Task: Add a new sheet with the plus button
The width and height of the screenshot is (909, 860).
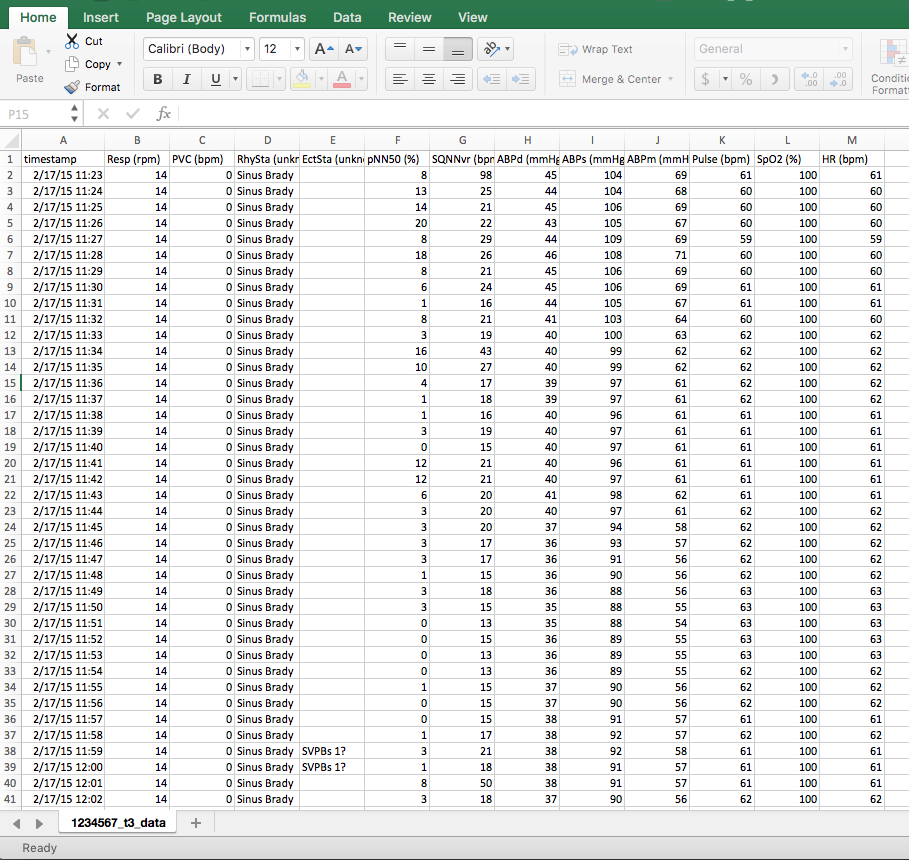Action: [196, 823]
